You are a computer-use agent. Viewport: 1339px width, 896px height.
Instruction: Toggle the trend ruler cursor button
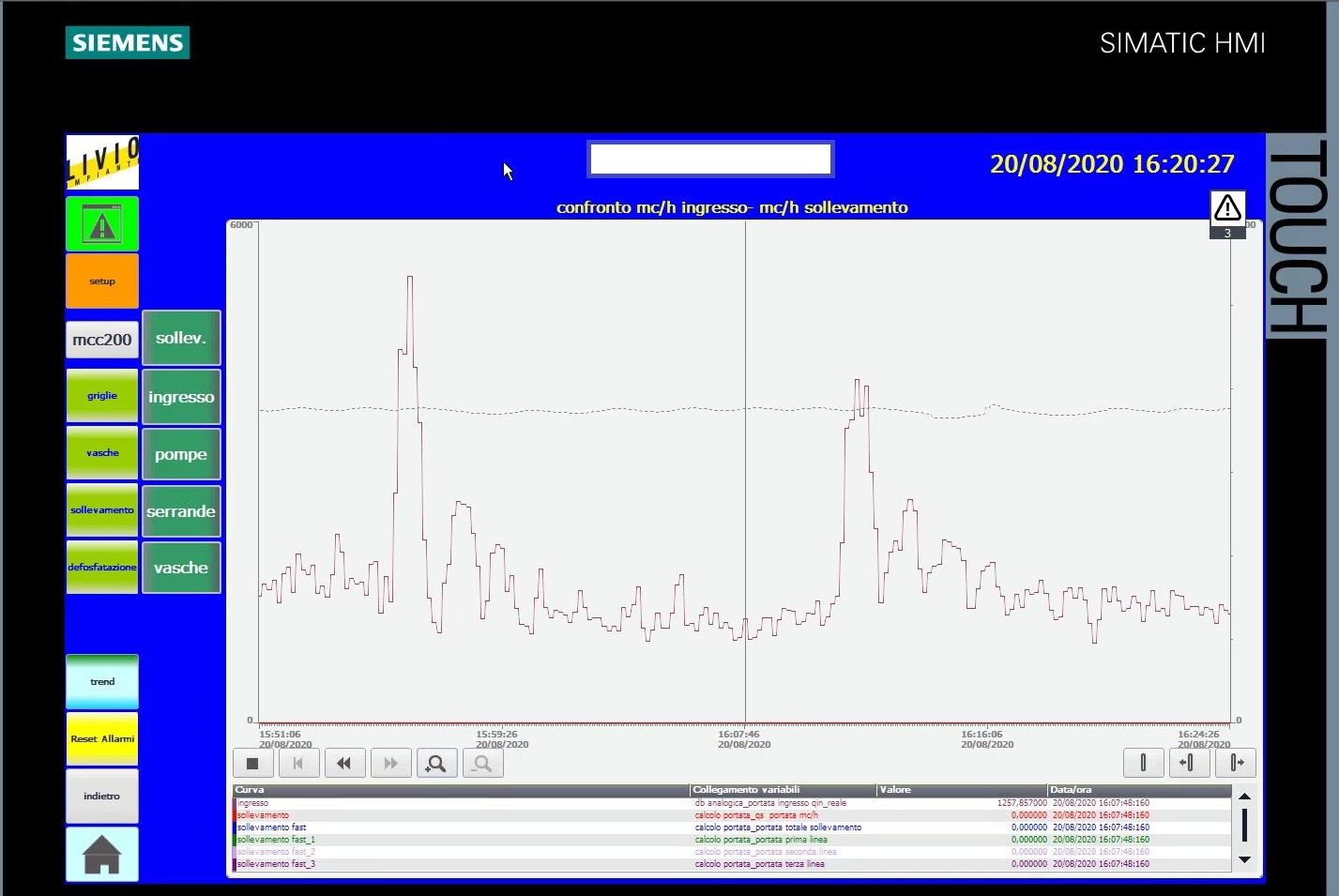[1143, 763]
